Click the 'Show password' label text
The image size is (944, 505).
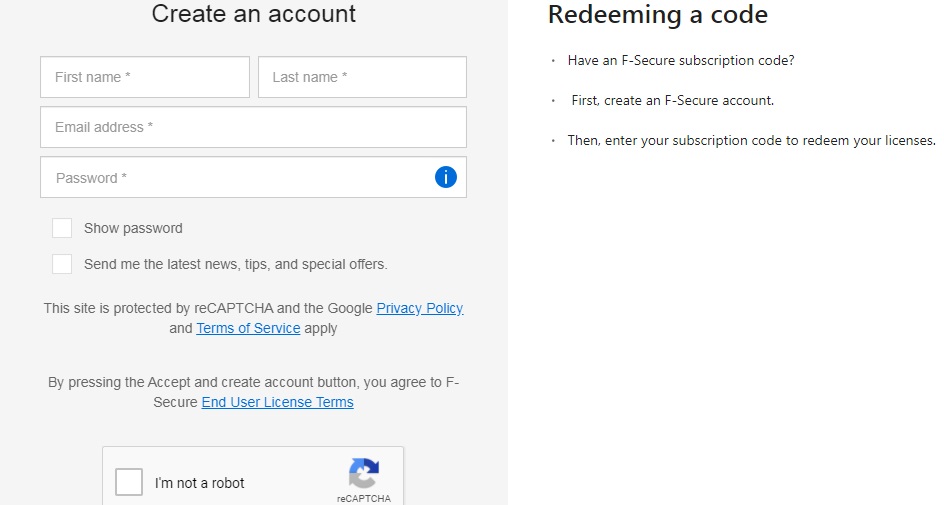point(133,228)
